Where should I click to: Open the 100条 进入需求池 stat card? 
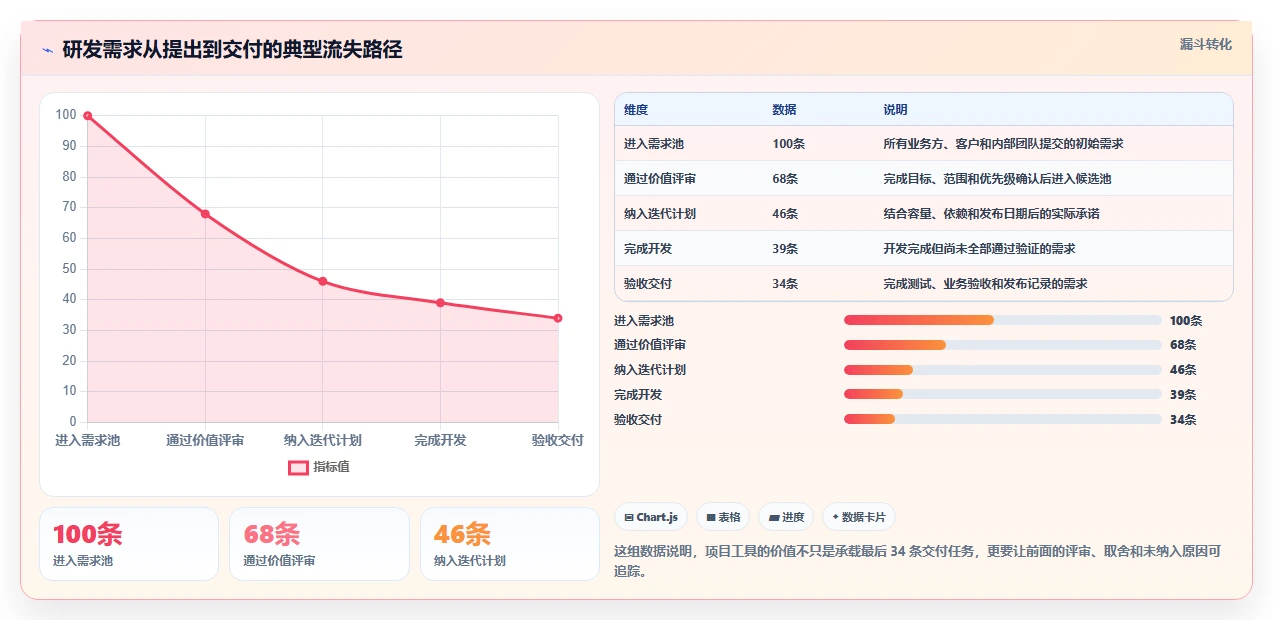tap(129, 544)
